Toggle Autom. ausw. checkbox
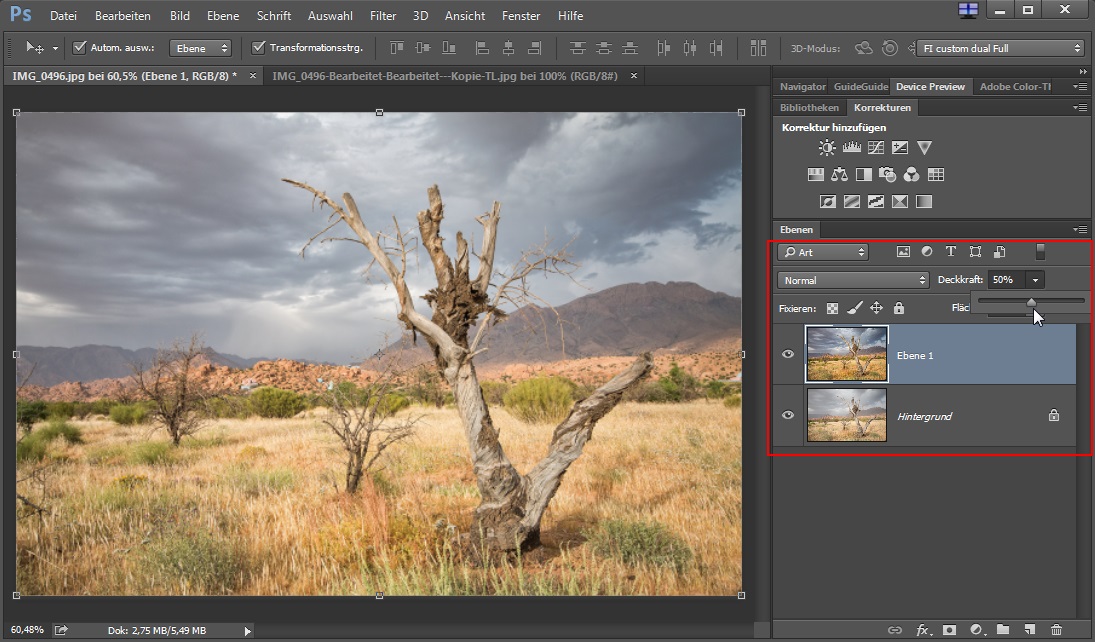1095x642 pixels. pos(80,48)
